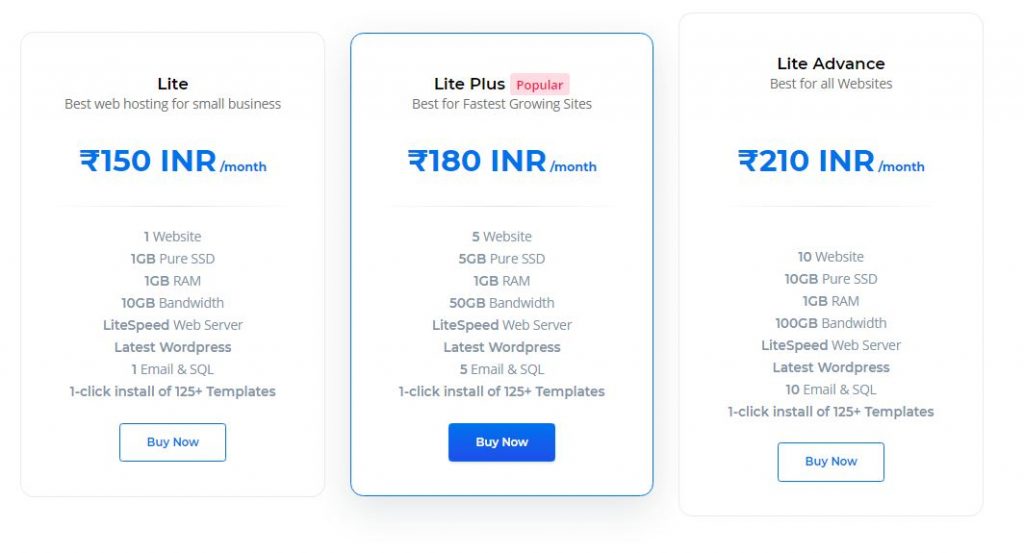This screenshot has width=1024, height=553.
Task: Click the 1 Website line in Lite
Action: pyautogui.click(x=172, y=236)
